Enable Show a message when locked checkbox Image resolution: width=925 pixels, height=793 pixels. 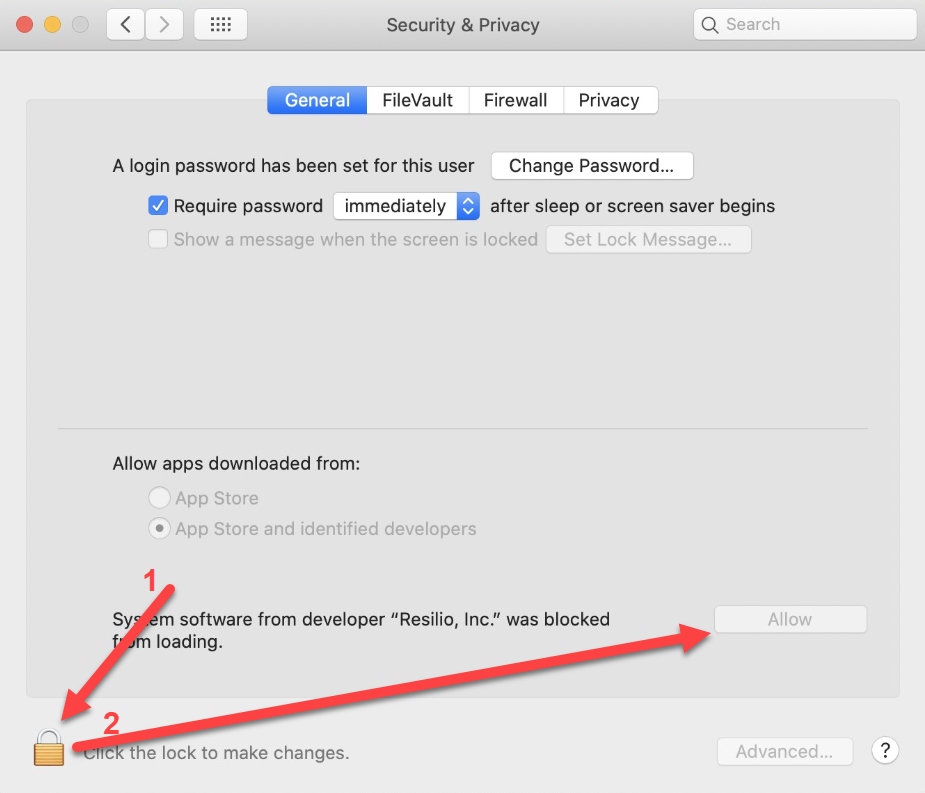158,239
